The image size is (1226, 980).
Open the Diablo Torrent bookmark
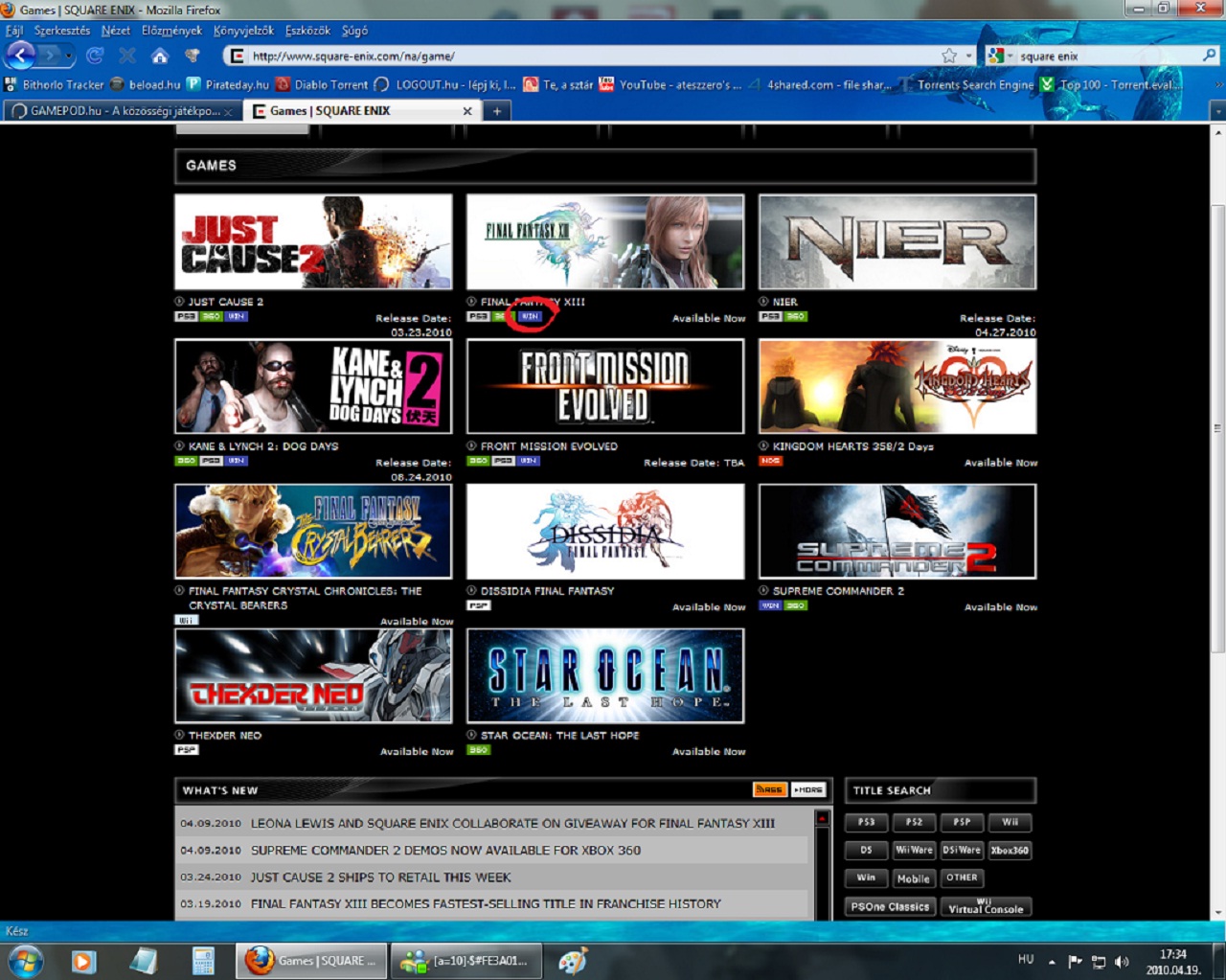pyautogui.click(x=322, y=84)
